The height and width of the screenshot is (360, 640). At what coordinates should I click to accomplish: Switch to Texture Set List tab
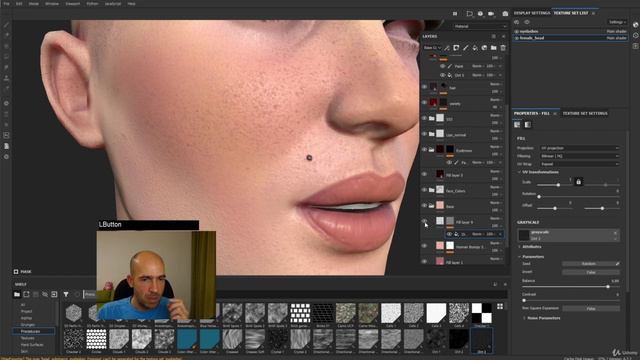pos(571,13)
